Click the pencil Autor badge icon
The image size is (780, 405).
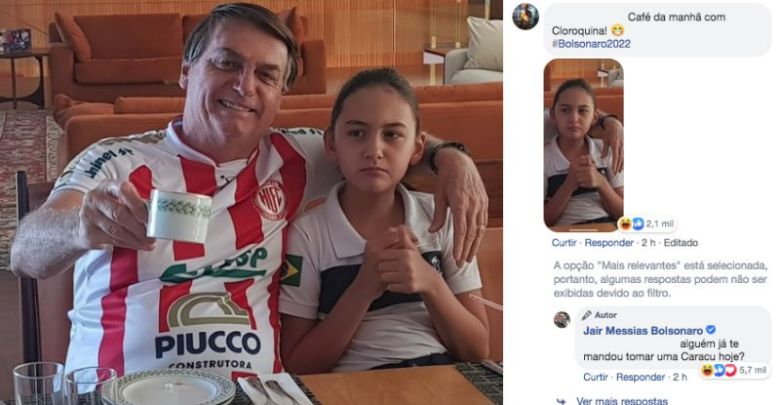point(587,315)
